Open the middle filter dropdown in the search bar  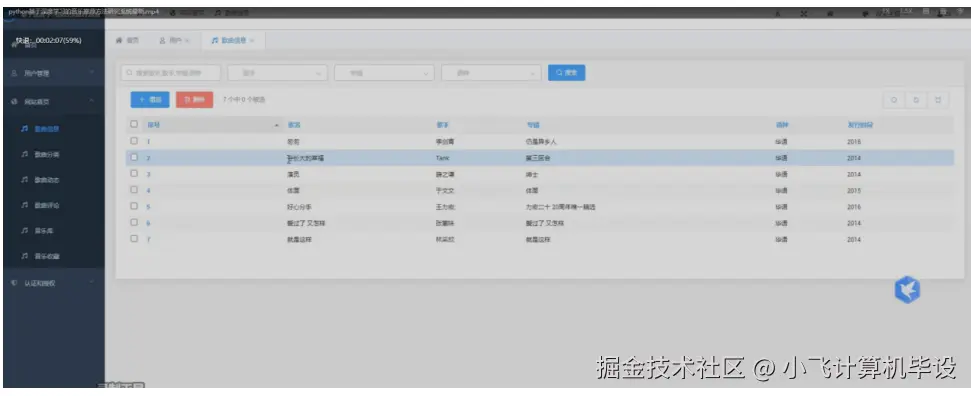click(x=385, y=73)
